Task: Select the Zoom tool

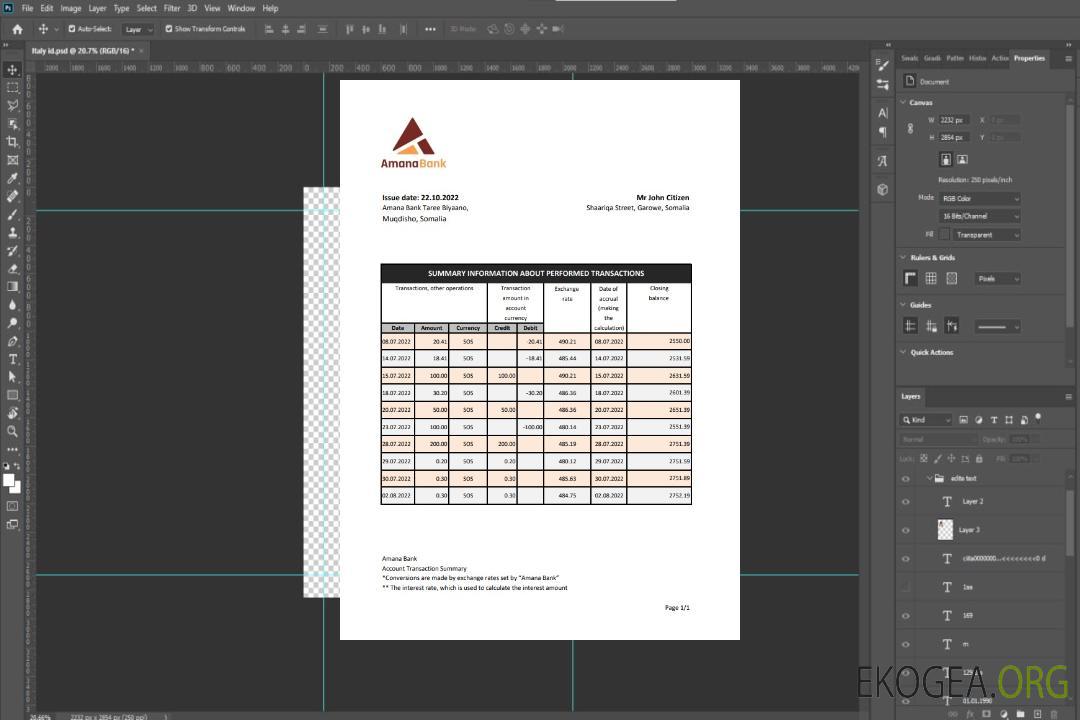Action: click(13, 431)
